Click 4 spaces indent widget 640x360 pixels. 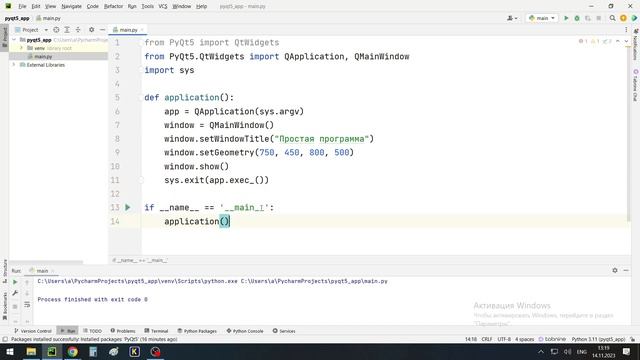tap(524, 339)
